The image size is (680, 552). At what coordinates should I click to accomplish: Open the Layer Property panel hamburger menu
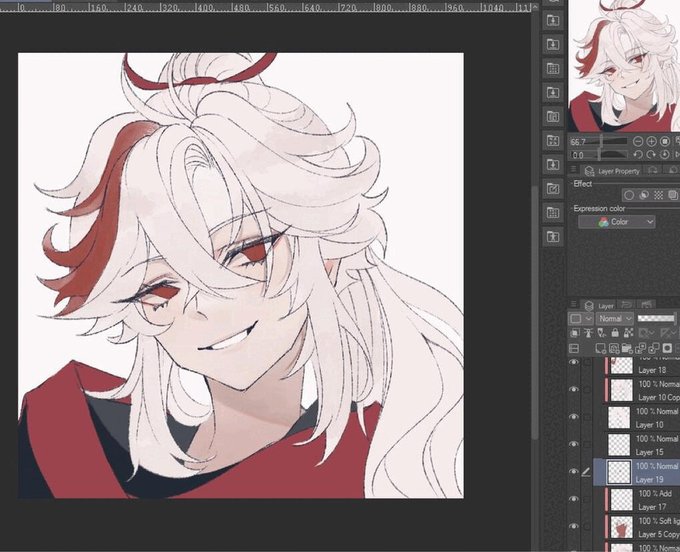pyautogui.click(x=573, y=170)
